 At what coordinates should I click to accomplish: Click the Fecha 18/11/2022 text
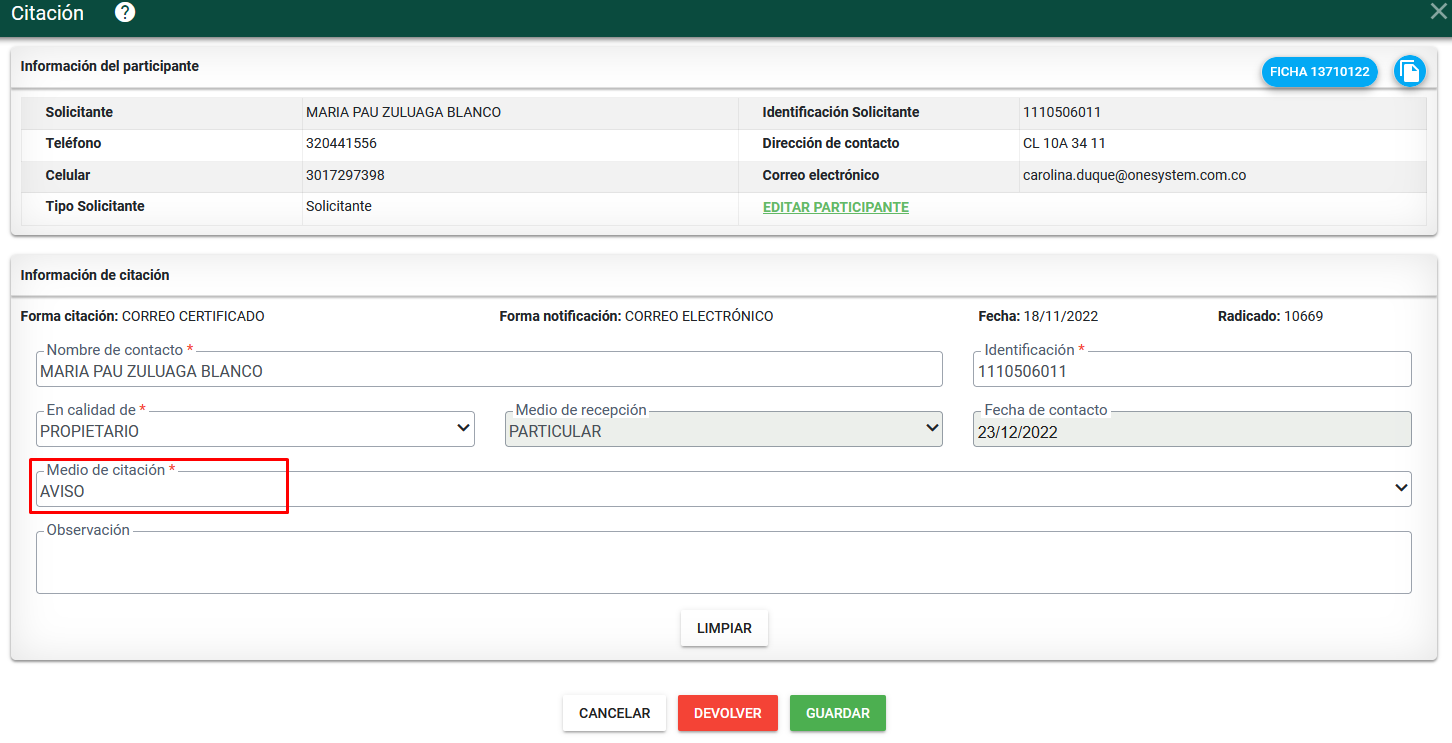(x=1038, y=316)
